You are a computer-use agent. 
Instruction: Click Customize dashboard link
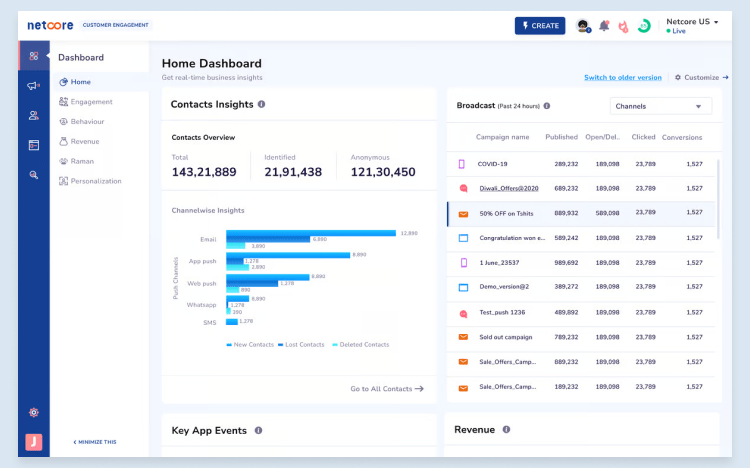point(701,78)
